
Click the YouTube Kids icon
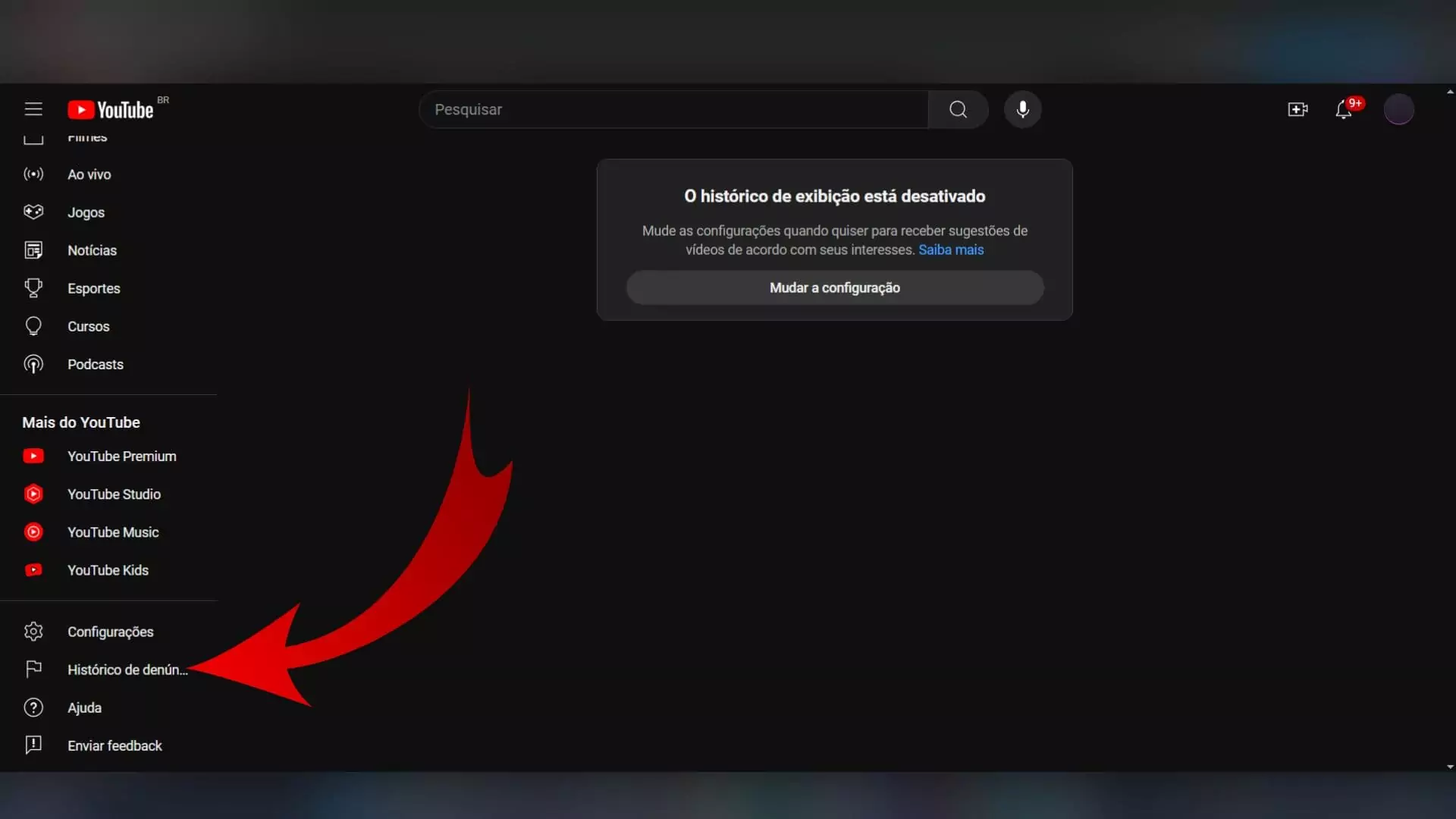(x=33, y=570)
